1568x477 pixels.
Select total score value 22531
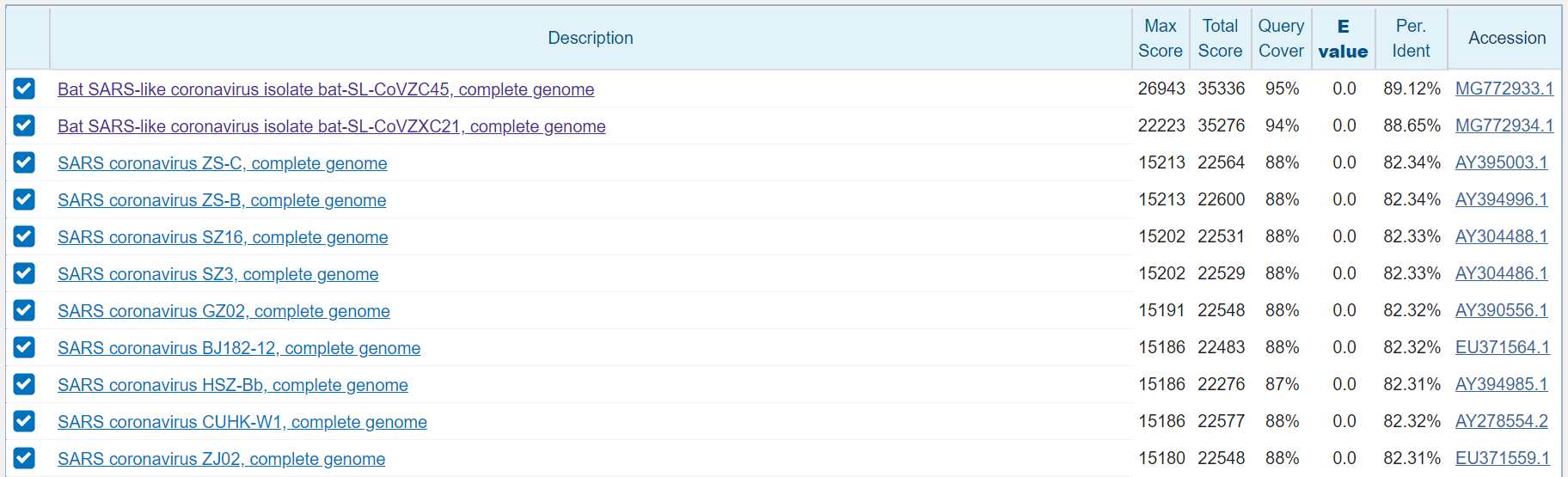coord(1222,236)
